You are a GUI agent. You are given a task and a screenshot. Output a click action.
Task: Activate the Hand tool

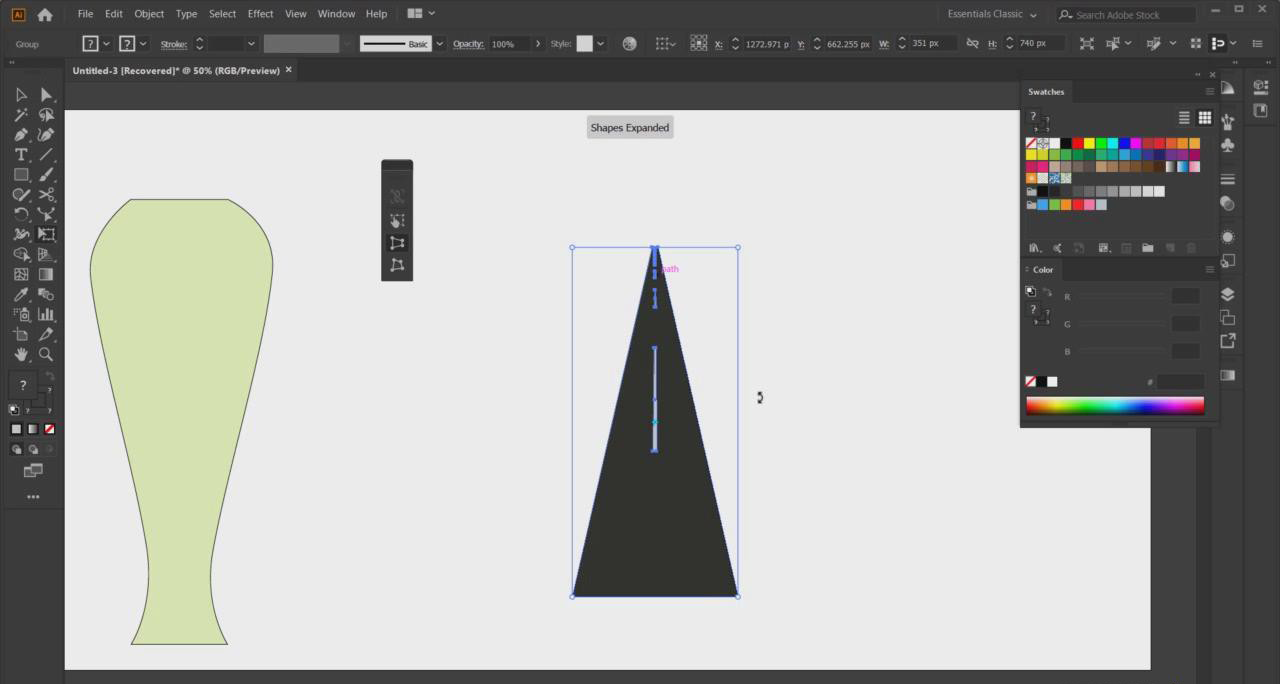21,355
